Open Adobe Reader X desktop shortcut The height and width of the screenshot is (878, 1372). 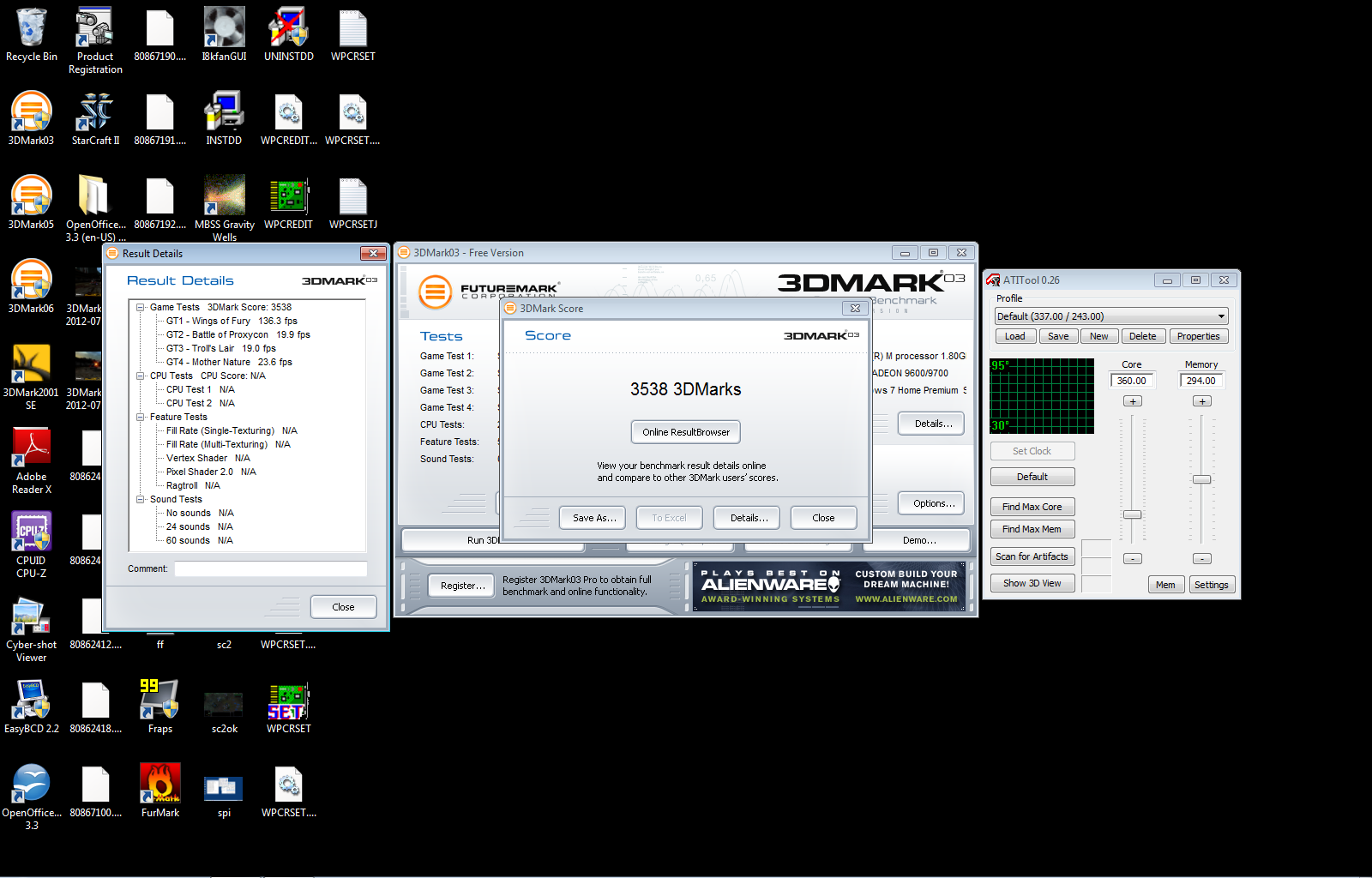point(31,461)
